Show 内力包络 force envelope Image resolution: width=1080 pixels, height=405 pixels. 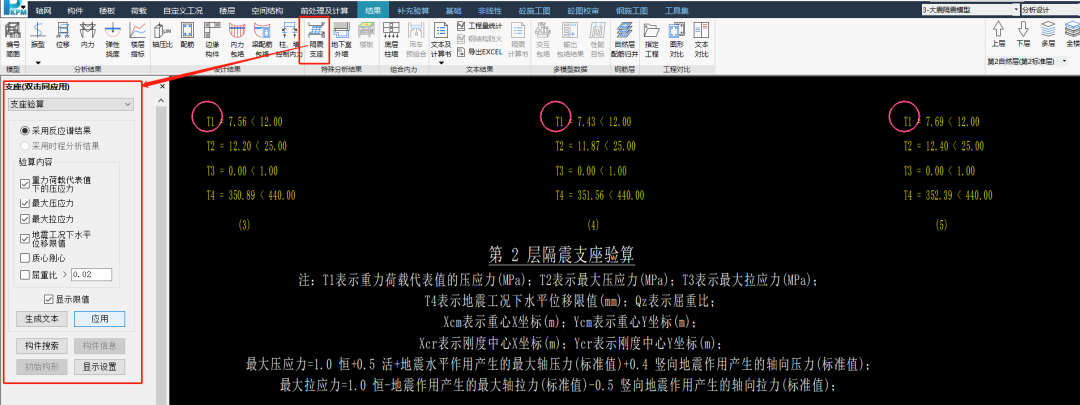click(237, 38)
